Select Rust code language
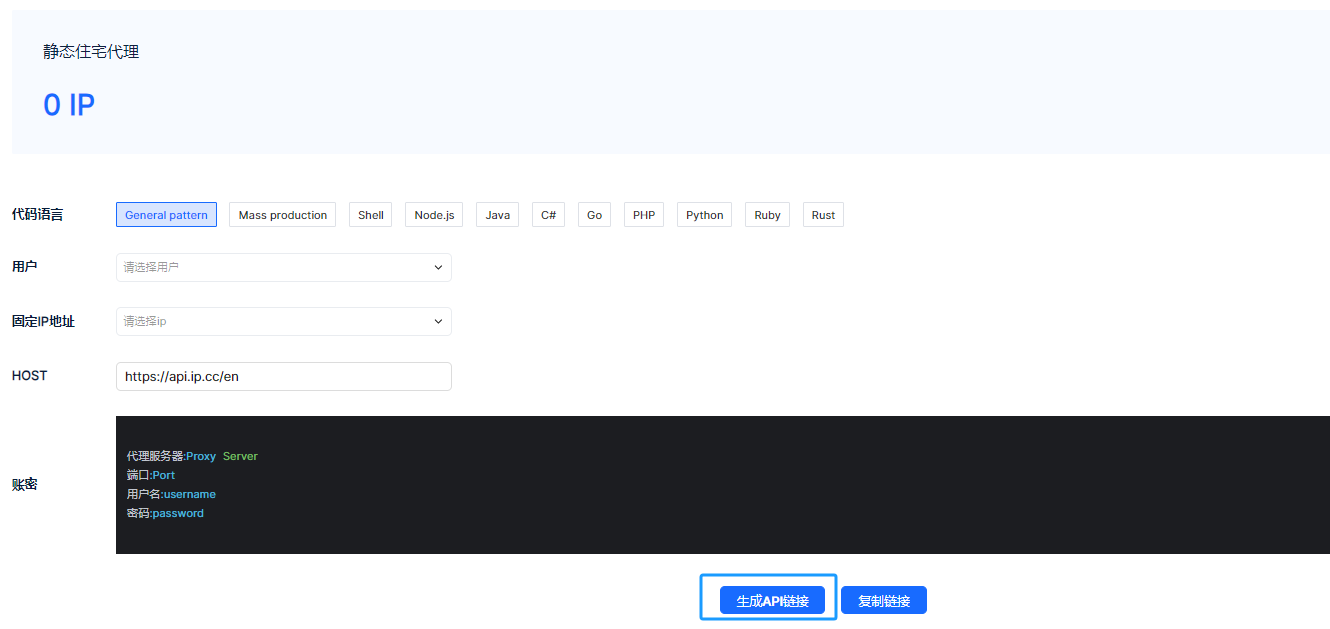 pos(823,215)
